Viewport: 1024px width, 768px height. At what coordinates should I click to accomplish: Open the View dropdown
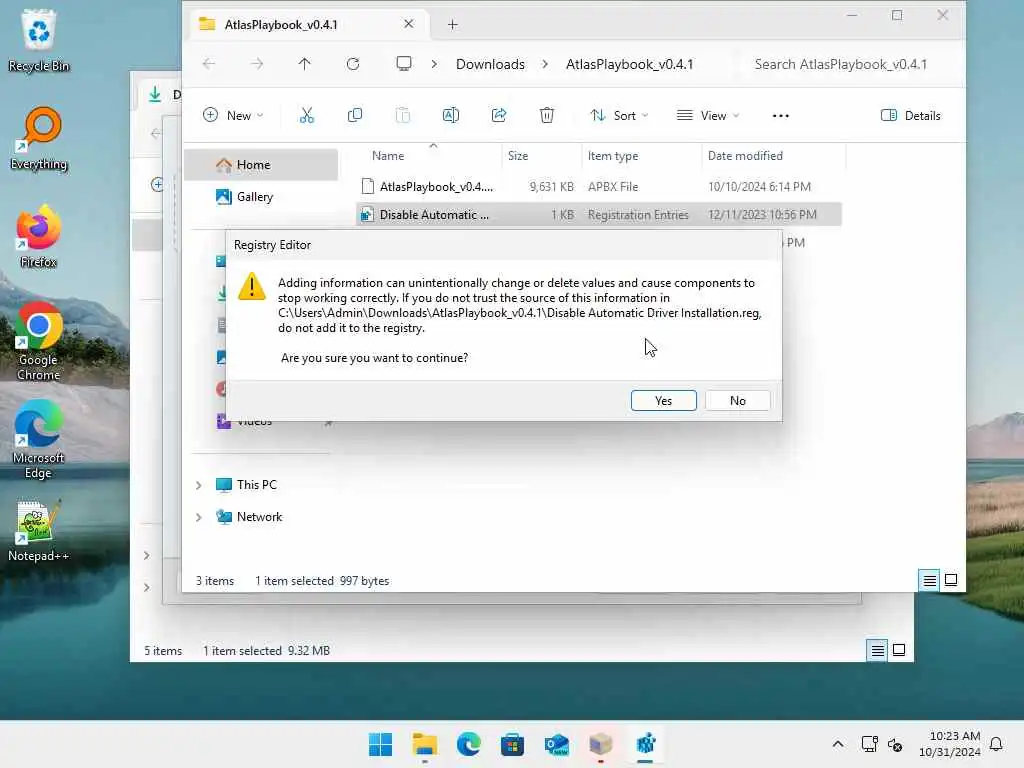click(x=708, y=116)
